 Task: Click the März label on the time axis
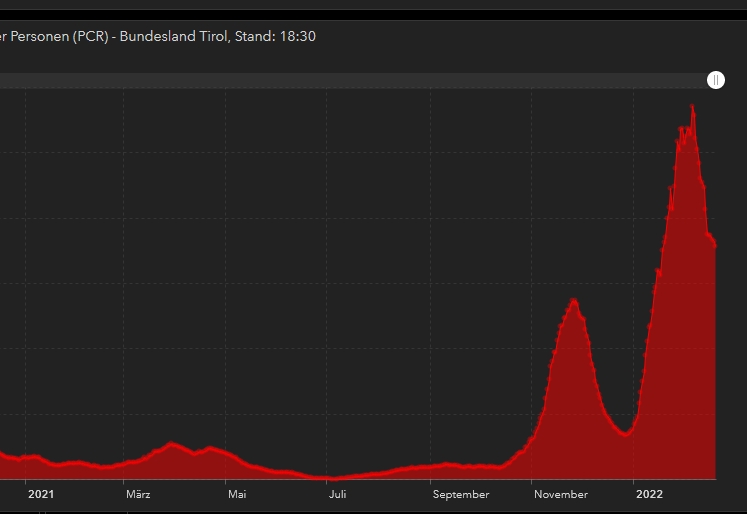[x=138, y=494]
